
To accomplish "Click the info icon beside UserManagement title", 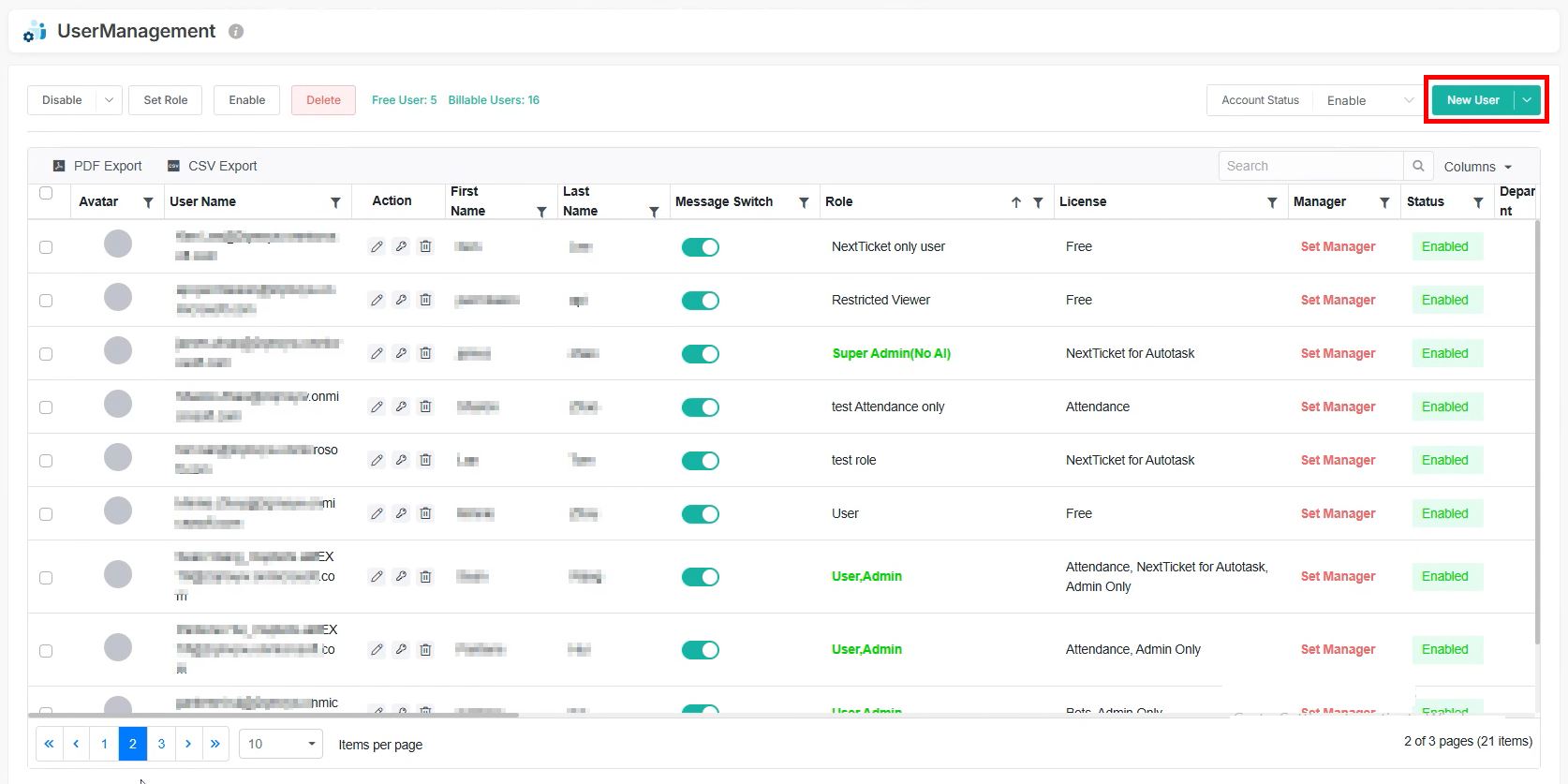I will [x=236, y=32].
